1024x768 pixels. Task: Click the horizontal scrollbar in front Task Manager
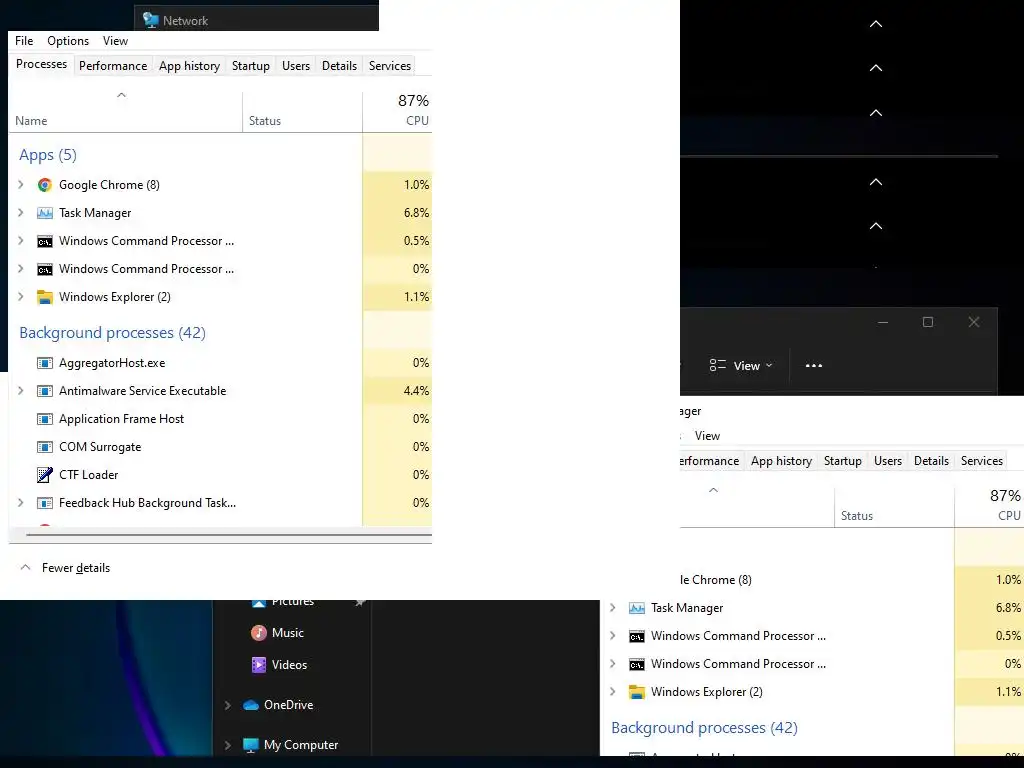(x=229, y=535)
